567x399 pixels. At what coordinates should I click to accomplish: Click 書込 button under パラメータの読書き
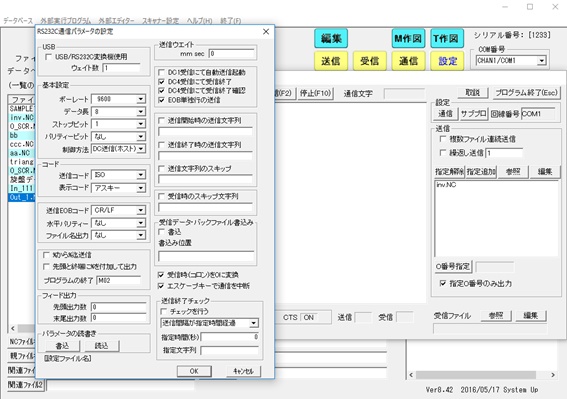(x=62, y=346)
